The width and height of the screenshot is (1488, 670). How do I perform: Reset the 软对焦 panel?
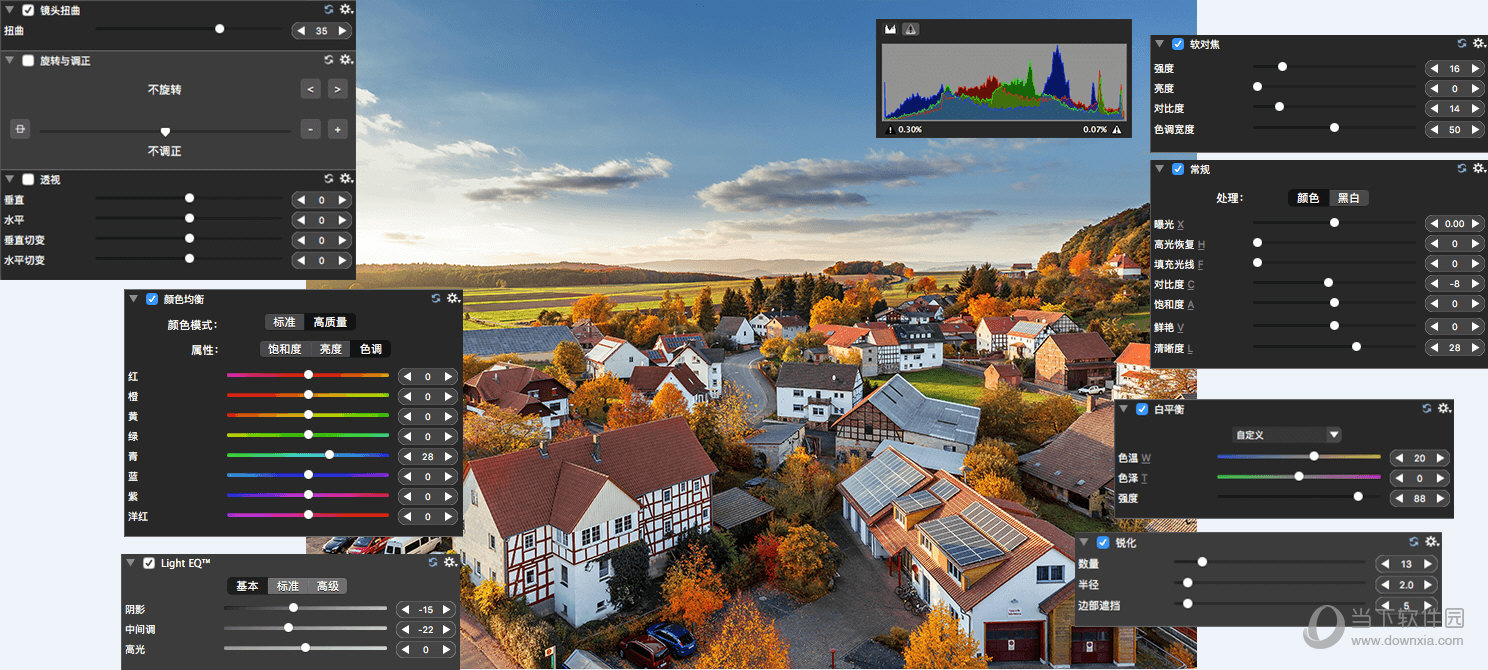pyautogui.click(x=1462, y=44)
